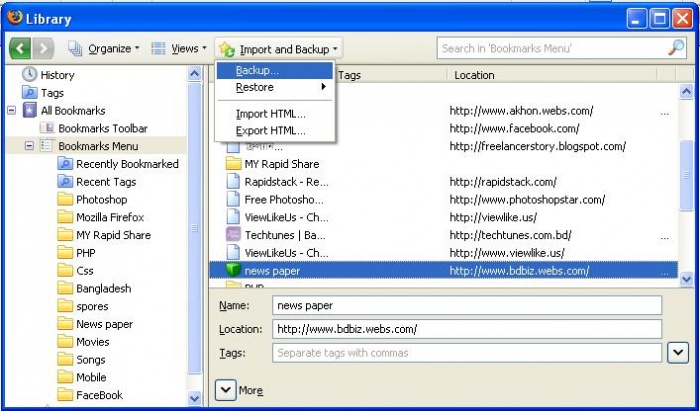Click the Import and Backup button
Screen dimensions: 700x411
(279, 49)
